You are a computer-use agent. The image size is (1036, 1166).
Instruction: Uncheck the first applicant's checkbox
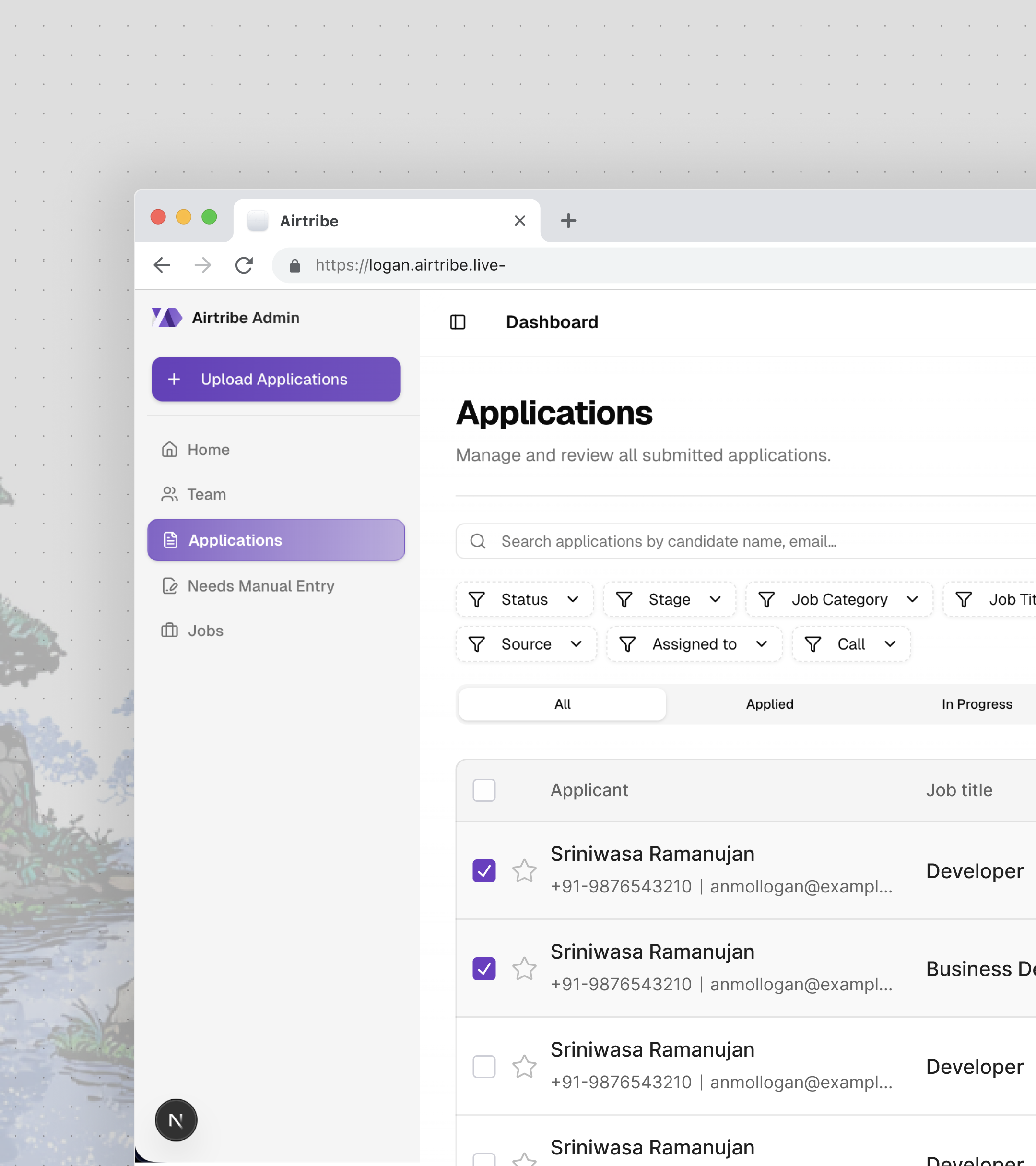pyautogui.click(x=483, y=870)
